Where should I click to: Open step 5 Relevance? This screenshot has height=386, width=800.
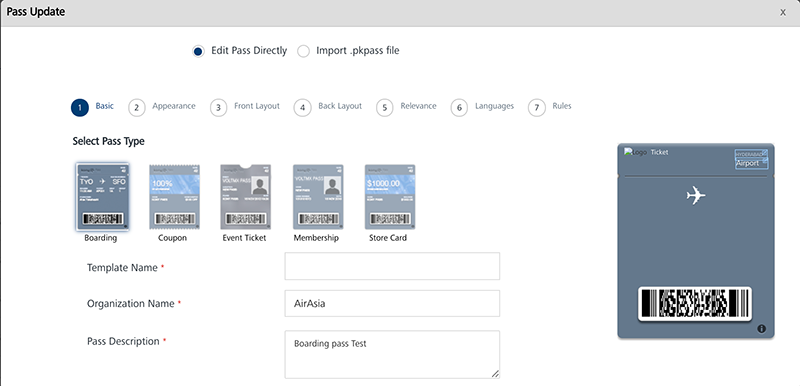click(406, 107)
